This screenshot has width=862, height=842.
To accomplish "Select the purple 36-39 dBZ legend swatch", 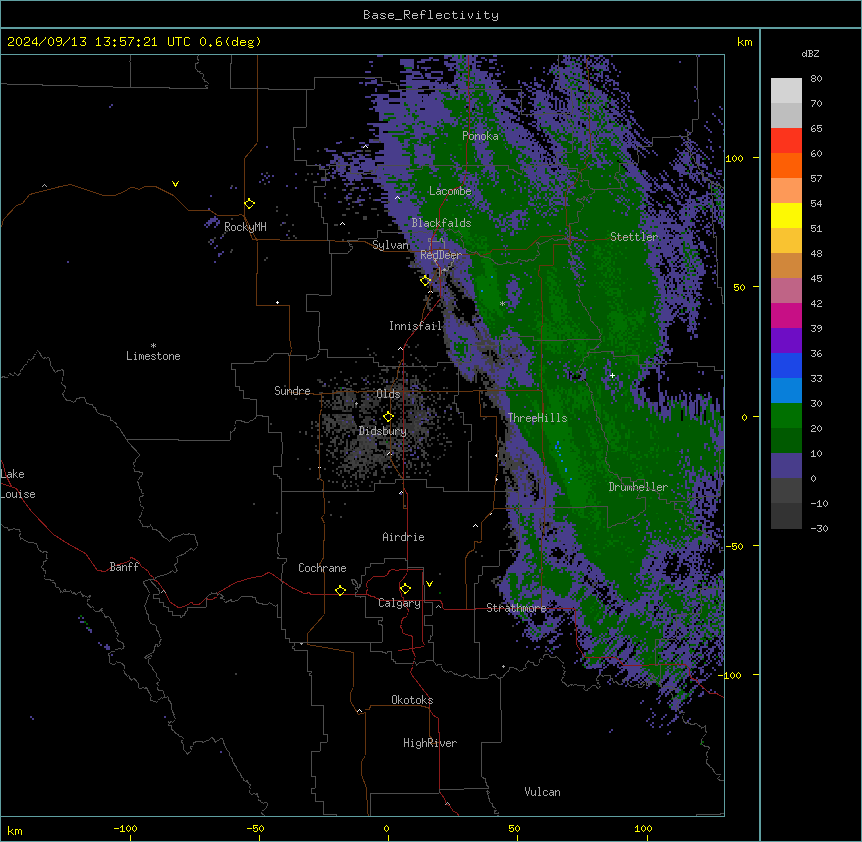I will point(786,341).
